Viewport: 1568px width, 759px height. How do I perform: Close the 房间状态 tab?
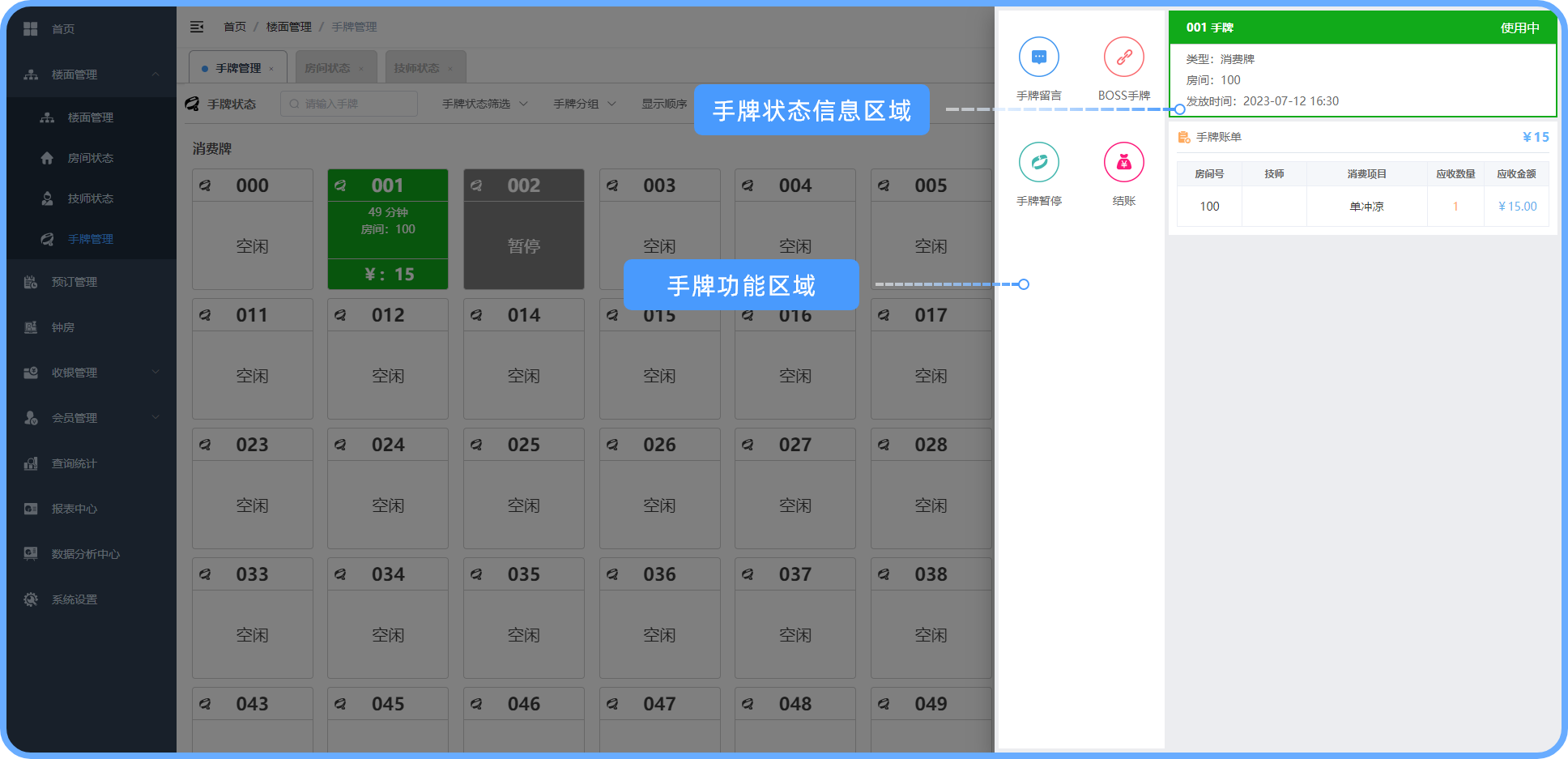click(x=361, y=69)
